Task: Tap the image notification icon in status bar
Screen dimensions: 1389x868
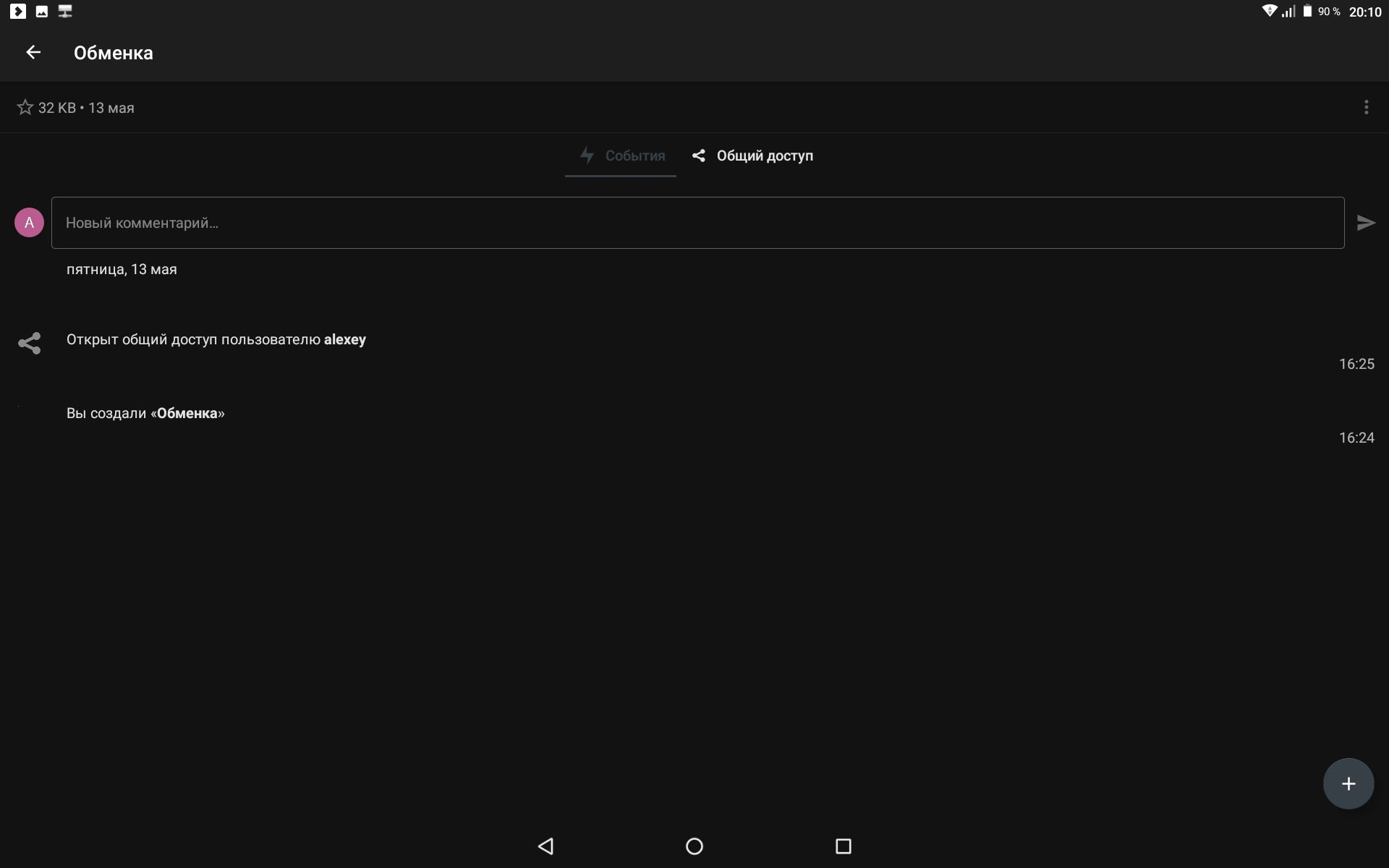Action: [x=42, y=12]
